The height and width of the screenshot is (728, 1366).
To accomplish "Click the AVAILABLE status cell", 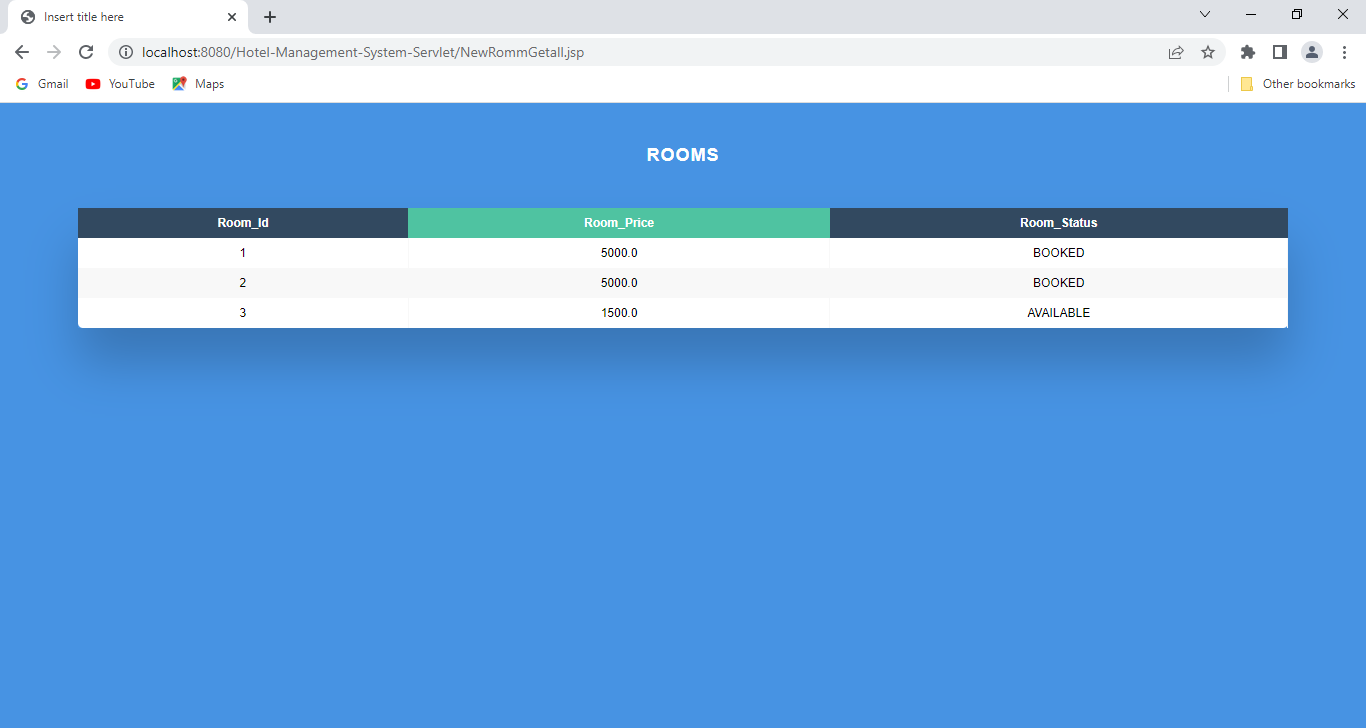I will coord(1059,313).
